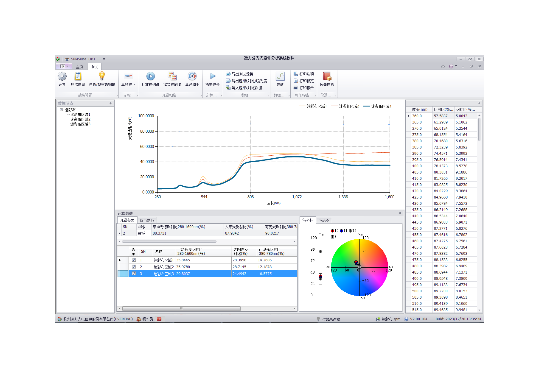Screen dimensions: 540x380
Task: Click the orange stacked-windows ribbon icon
Action: tap(173, 76)
